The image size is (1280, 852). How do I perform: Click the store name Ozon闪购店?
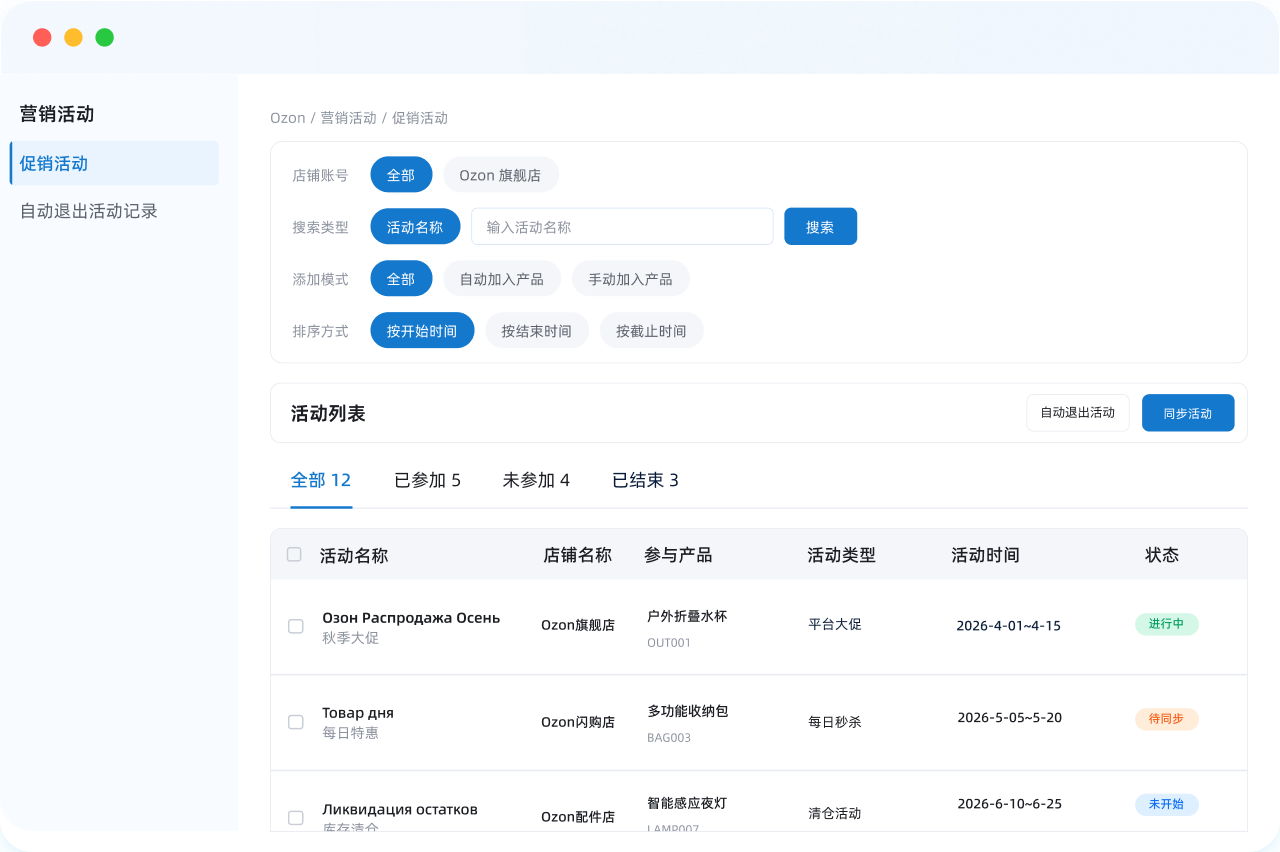point(578,722)
